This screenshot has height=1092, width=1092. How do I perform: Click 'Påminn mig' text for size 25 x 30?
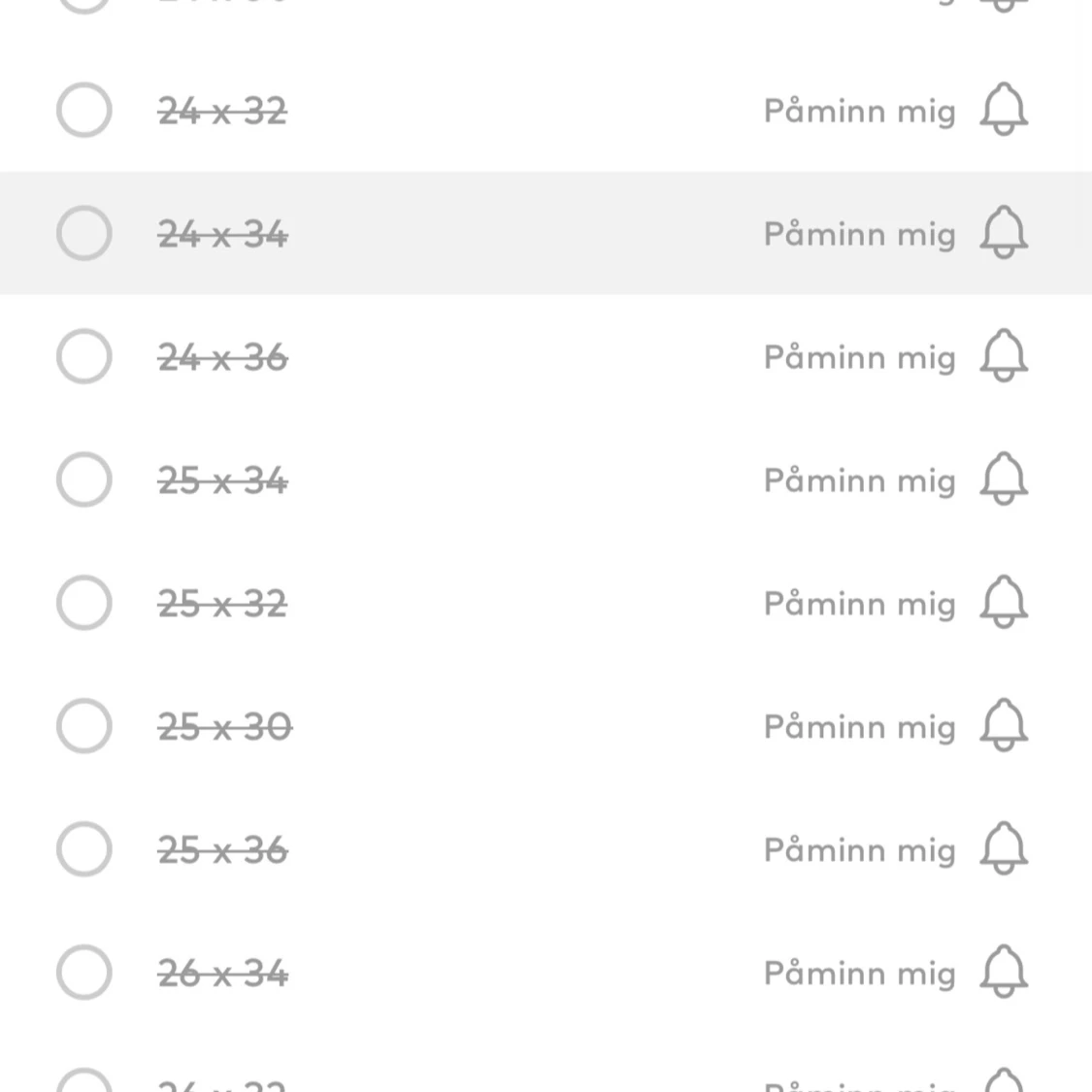tap(859, 727)
